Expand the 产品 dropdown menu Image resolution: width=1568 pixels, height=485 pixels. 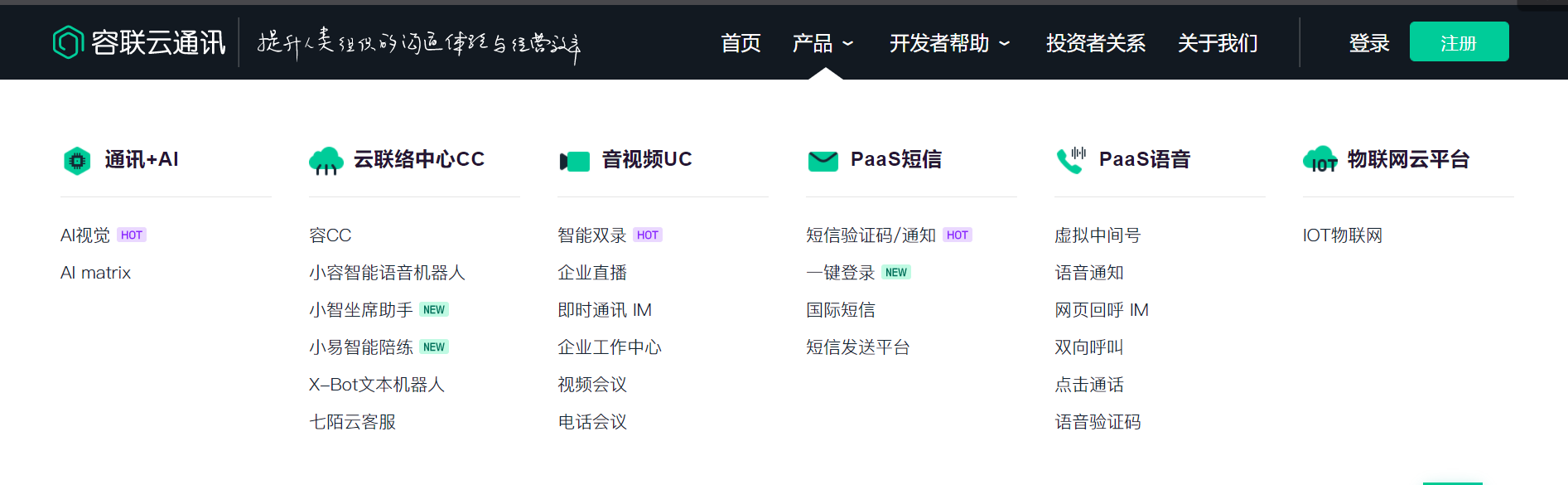point(823,43)
